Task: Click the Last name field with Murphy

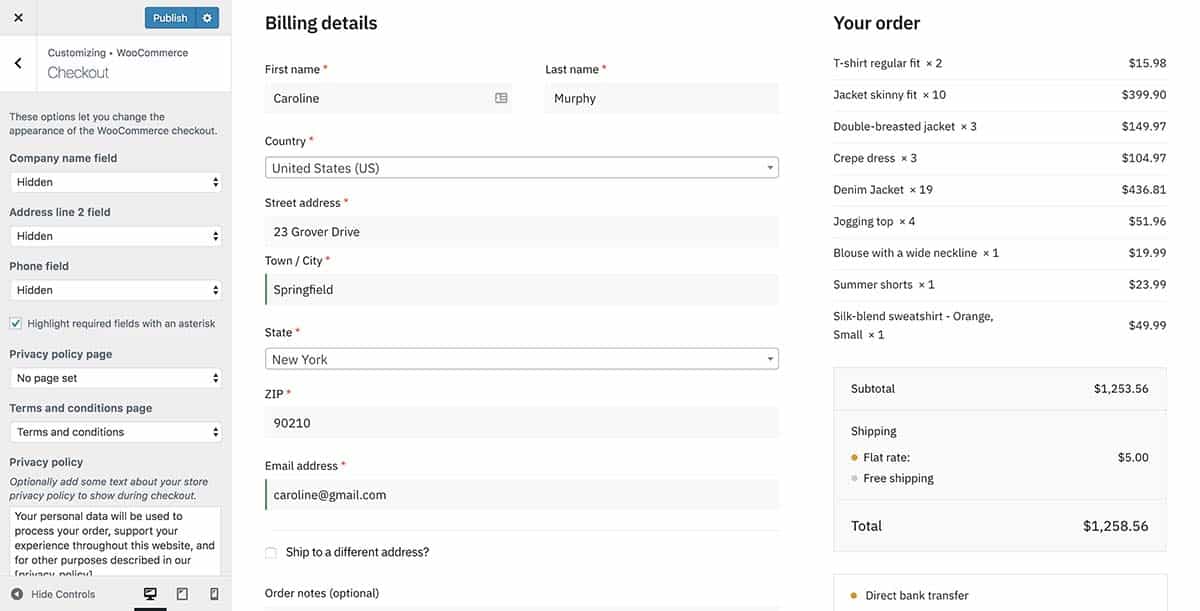Action: pos(661,98)
